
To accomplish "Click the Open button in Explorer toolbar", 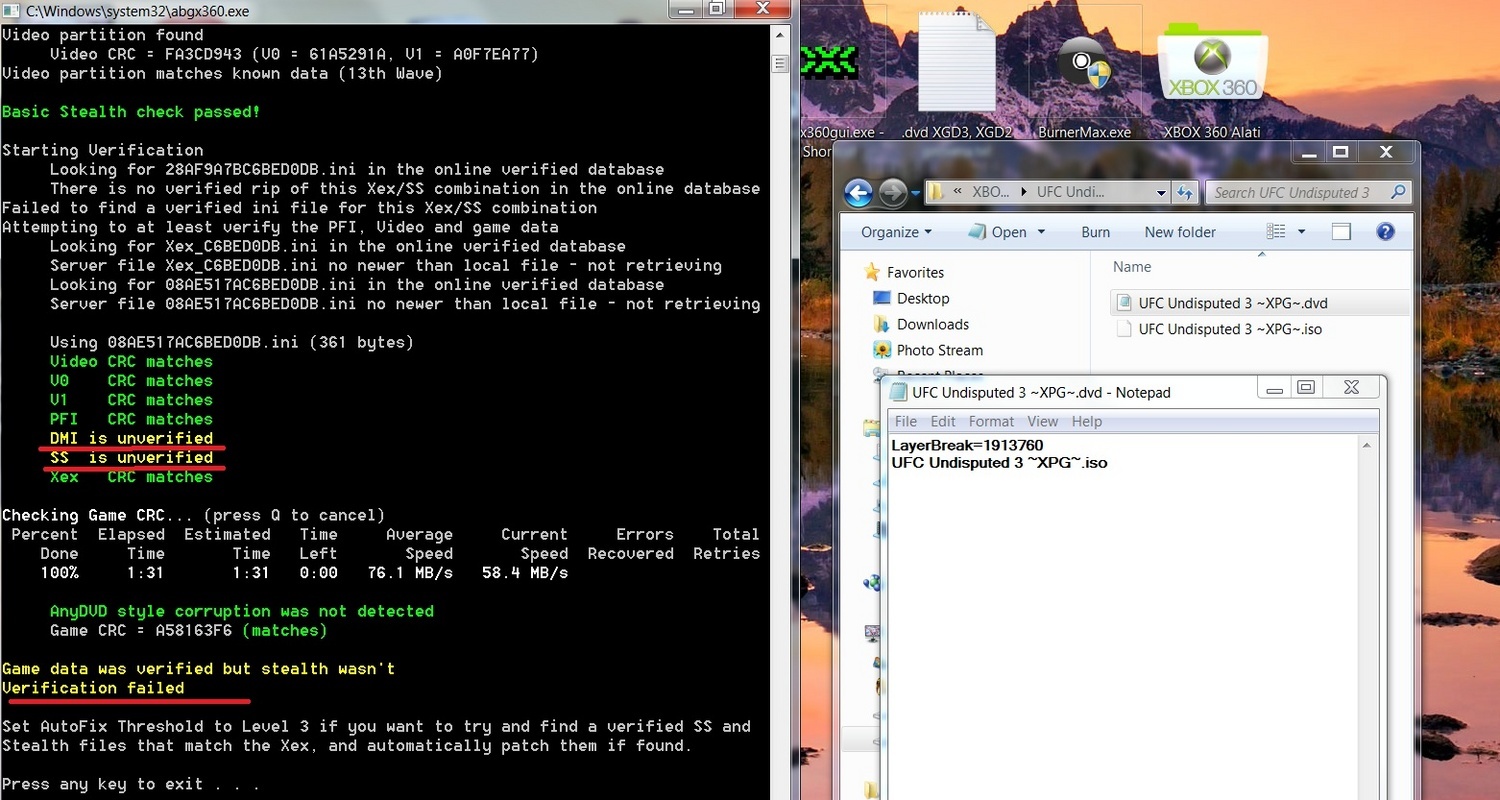I will 998,232.
